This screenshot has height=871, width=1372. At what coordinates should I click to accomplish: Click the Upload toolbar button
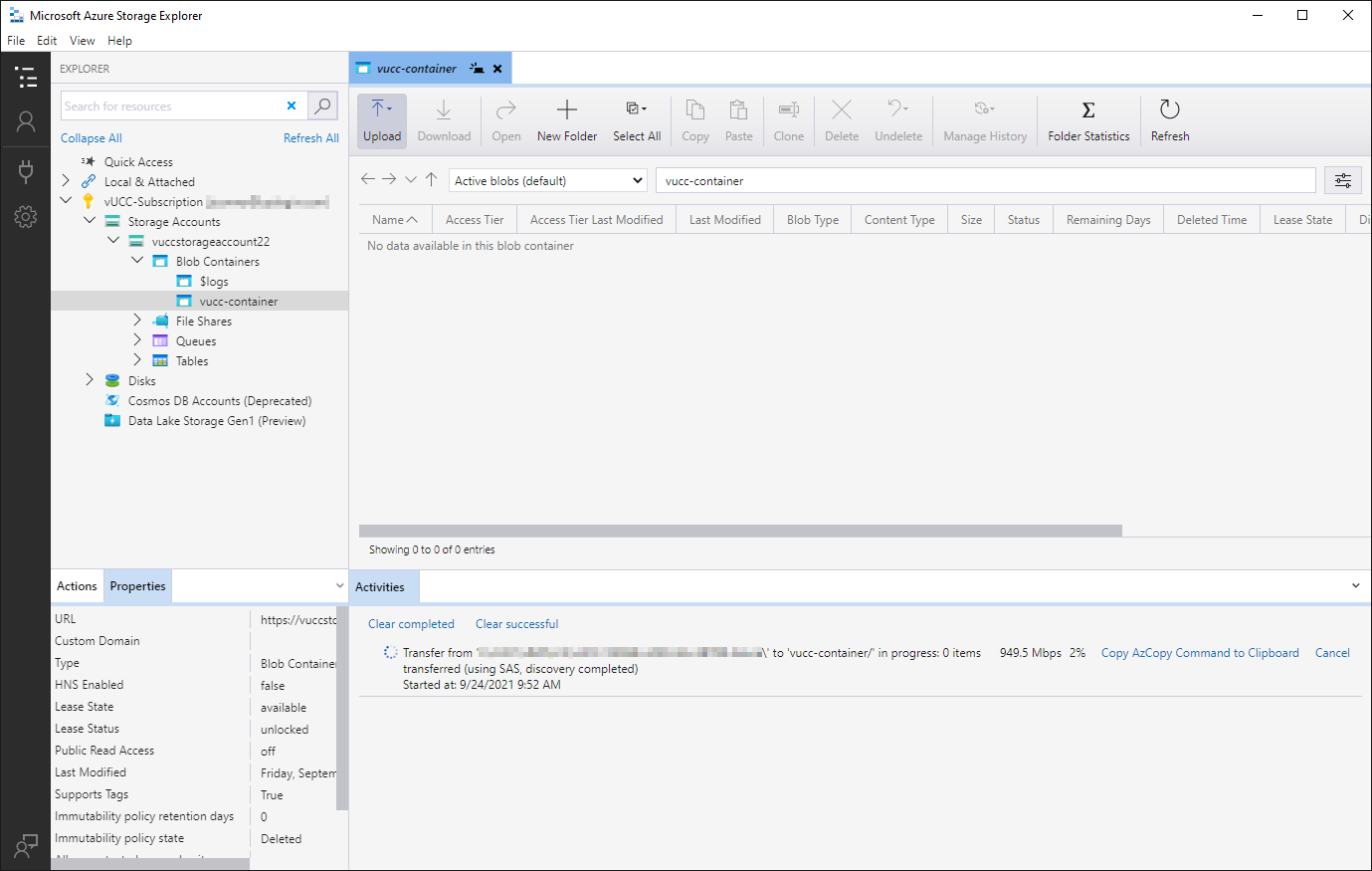point(382,120)
